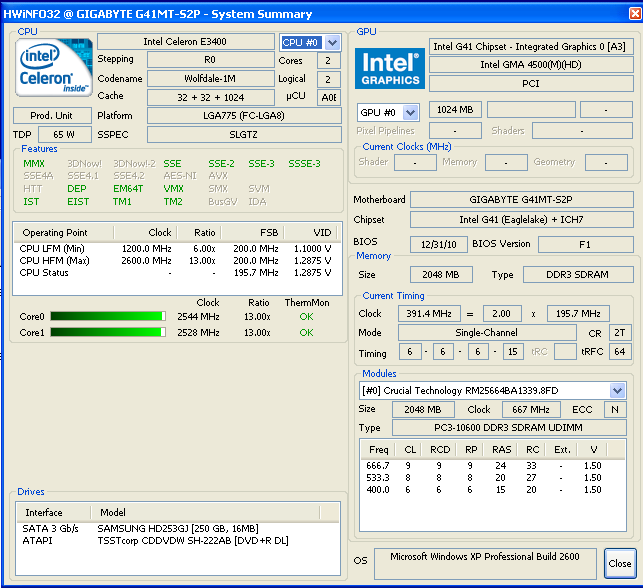Click the SSSE-3 feature label

tap(304, 164)
